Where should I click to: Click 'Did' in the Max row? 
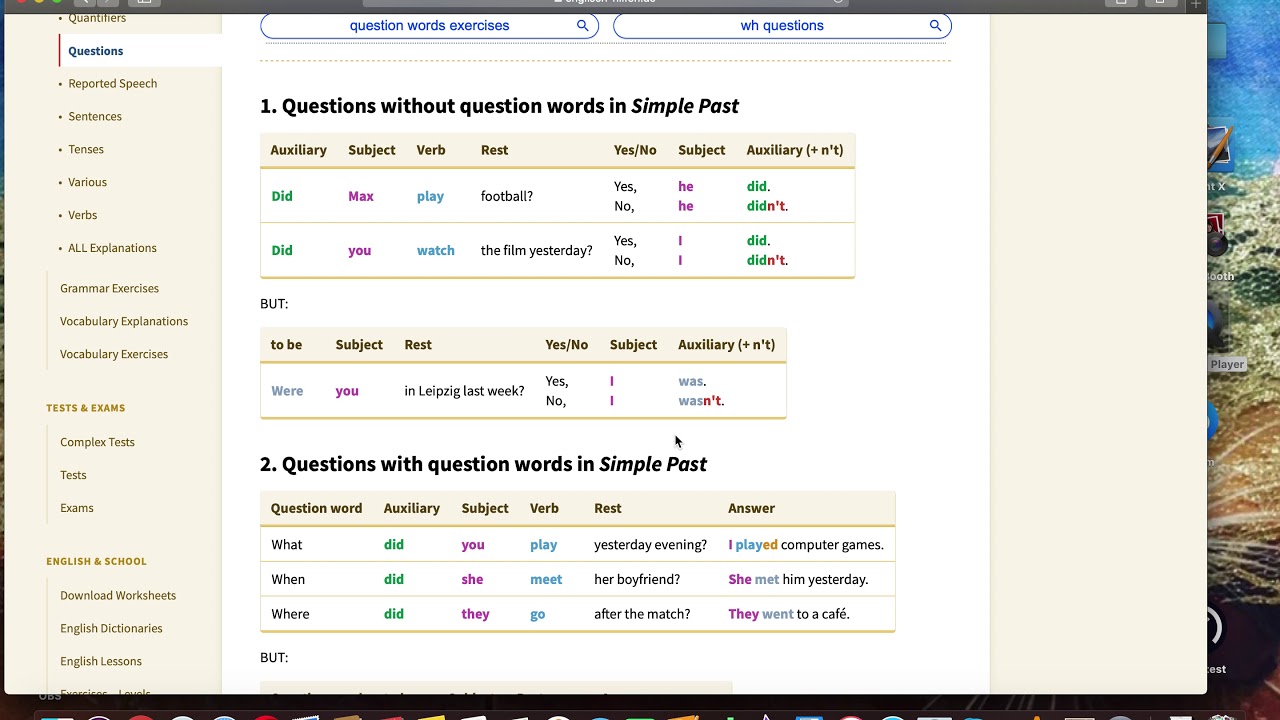coord(282,196)
